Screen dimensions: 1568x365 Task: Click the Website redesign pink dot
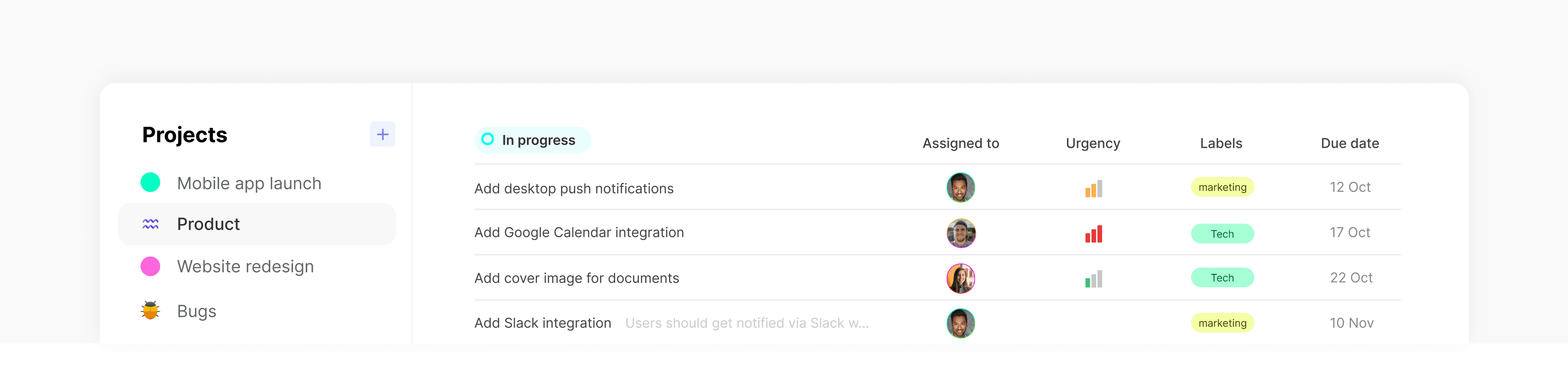pyautogui.click(x=150, y=266)
